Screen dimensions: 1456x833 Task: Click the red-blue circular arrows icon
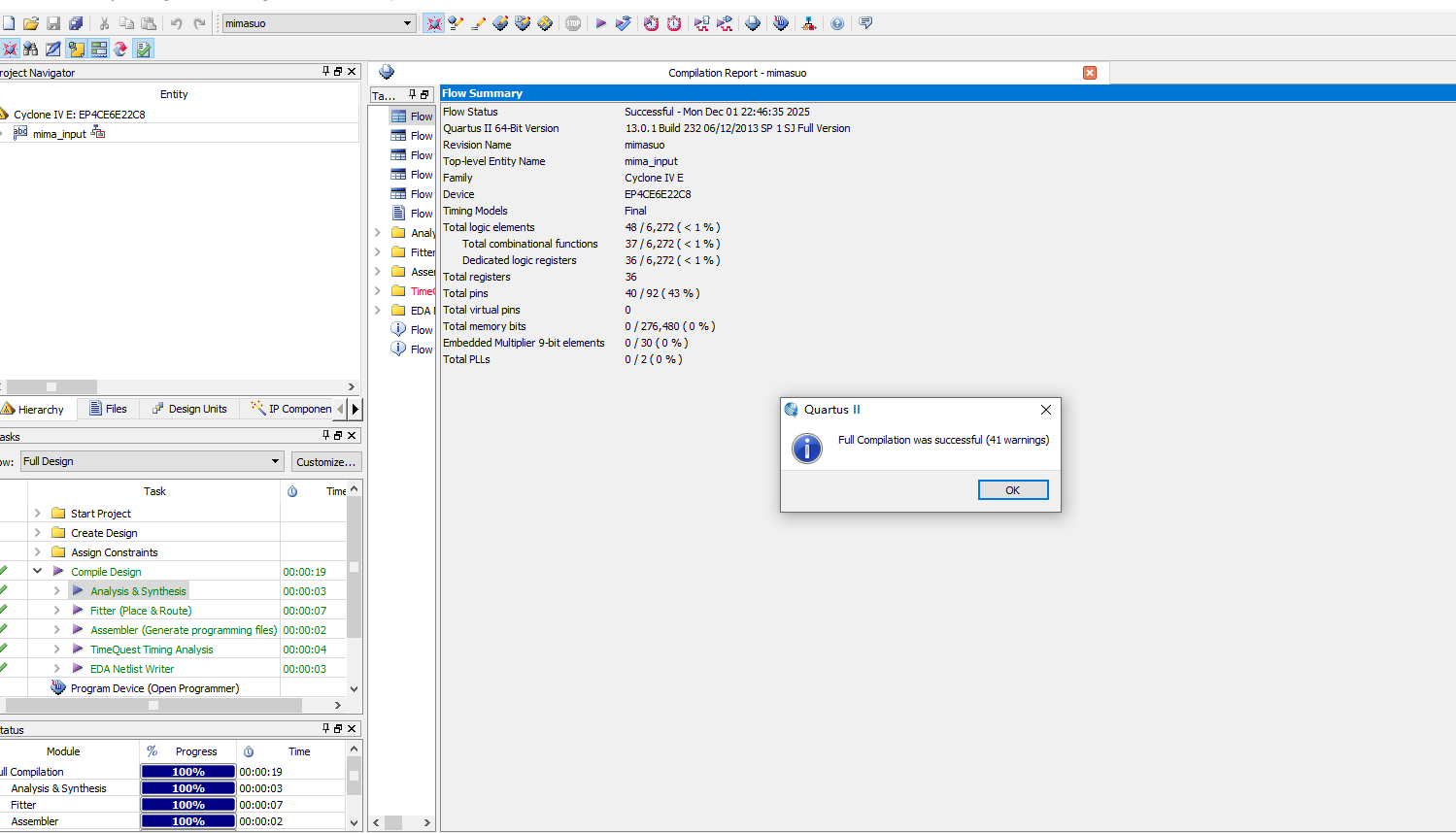(x=120, y=49)
